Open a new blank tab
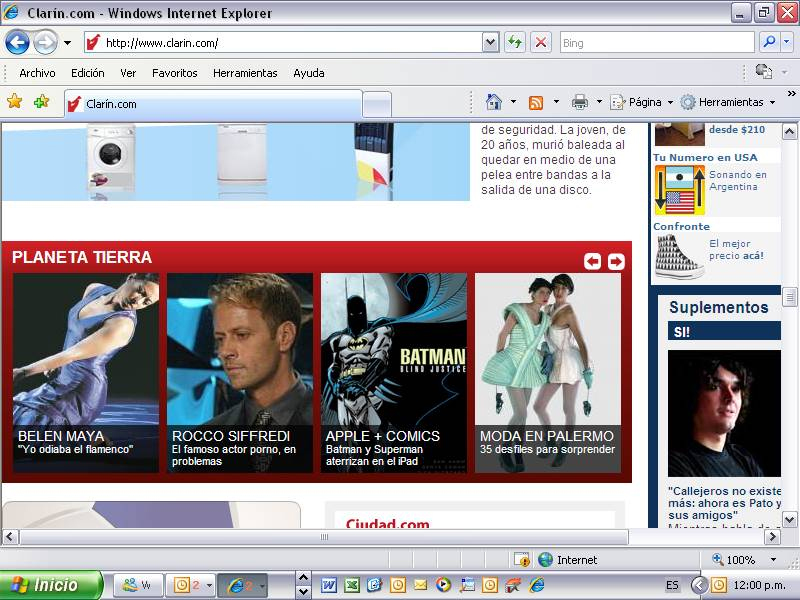This screenshot has height=600, width=800. coord(377,104)
